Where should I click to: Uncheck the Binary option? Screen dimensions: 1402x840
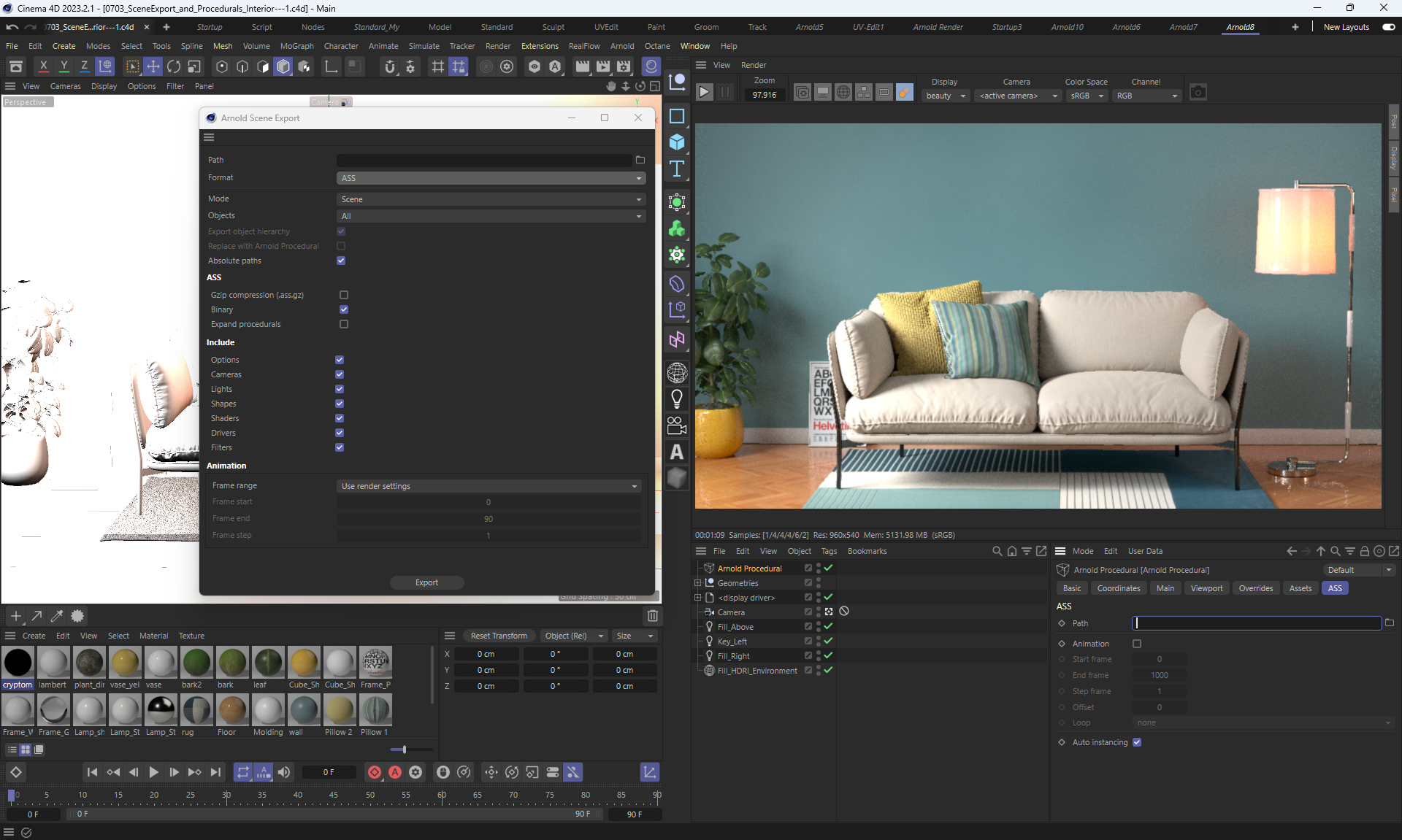click(344, 309)
